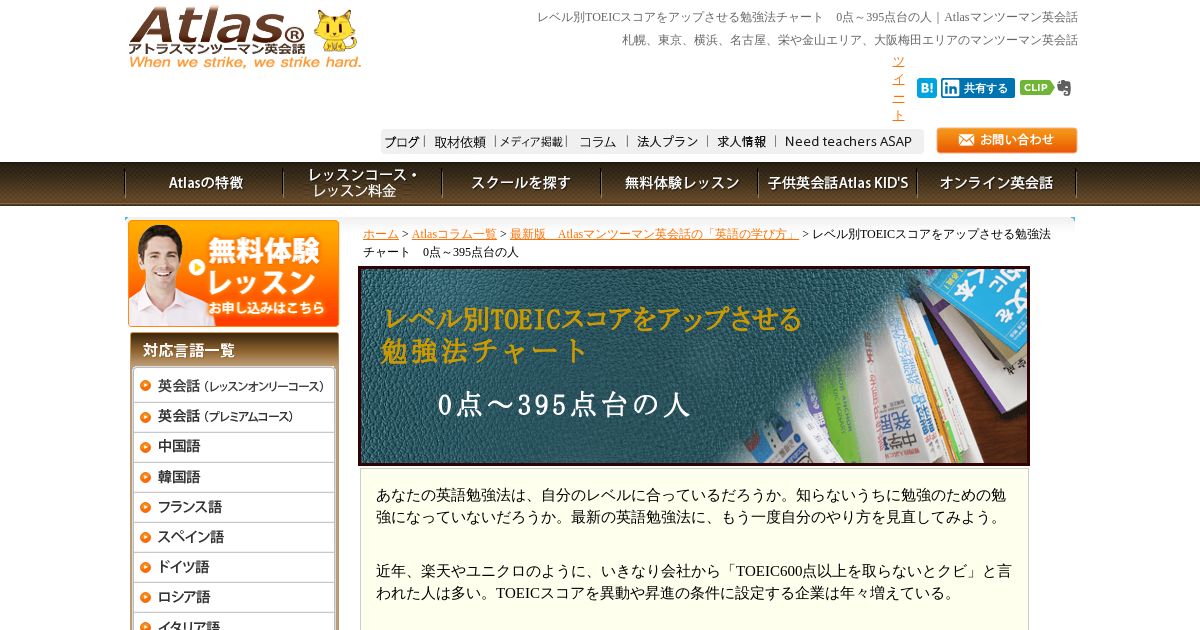Open the オンライン英会話 navigation tab
The image size is (1200, 630).
[996, 183]
